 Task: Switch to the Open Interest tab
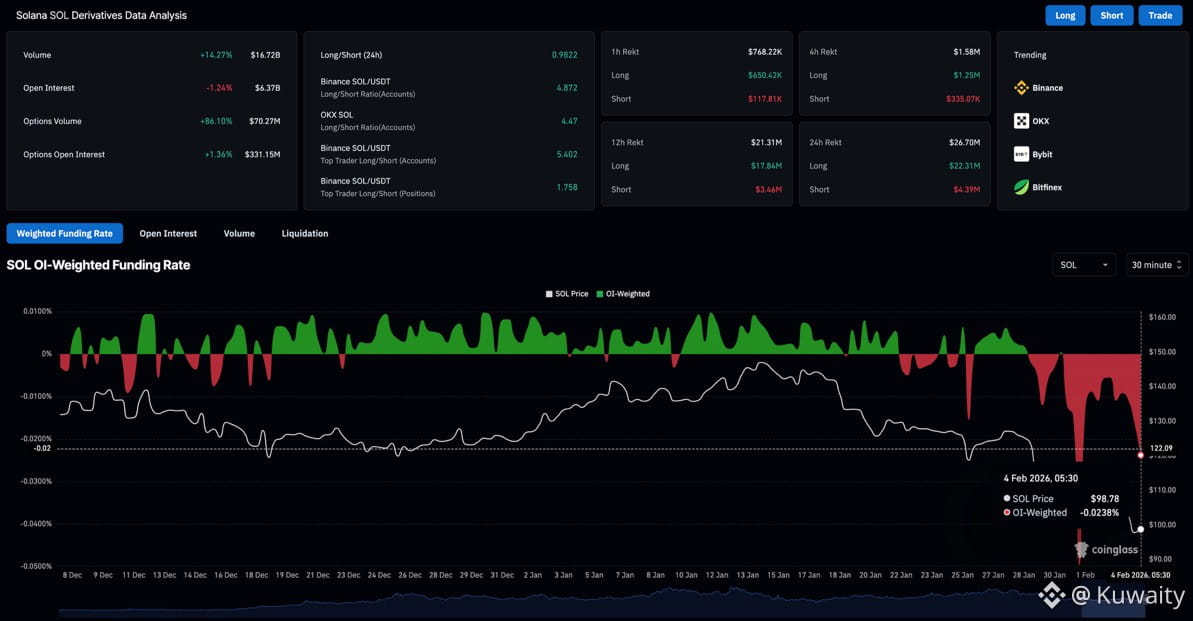pos(168,233)
